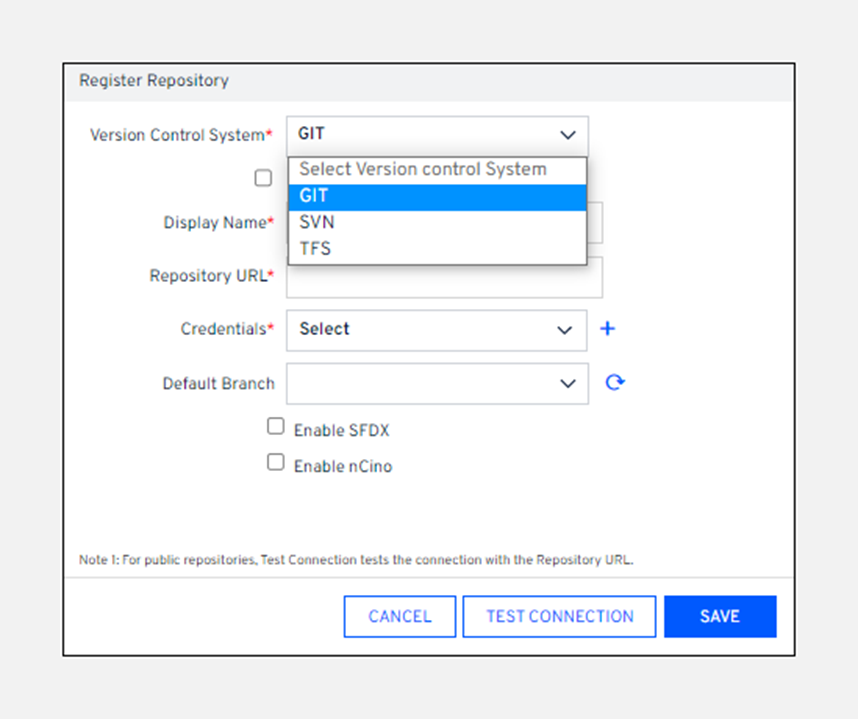This screenshot has height=719, width=858.
Task: Expand the Default Branch dropdown
Action: (x=436, y=383)
